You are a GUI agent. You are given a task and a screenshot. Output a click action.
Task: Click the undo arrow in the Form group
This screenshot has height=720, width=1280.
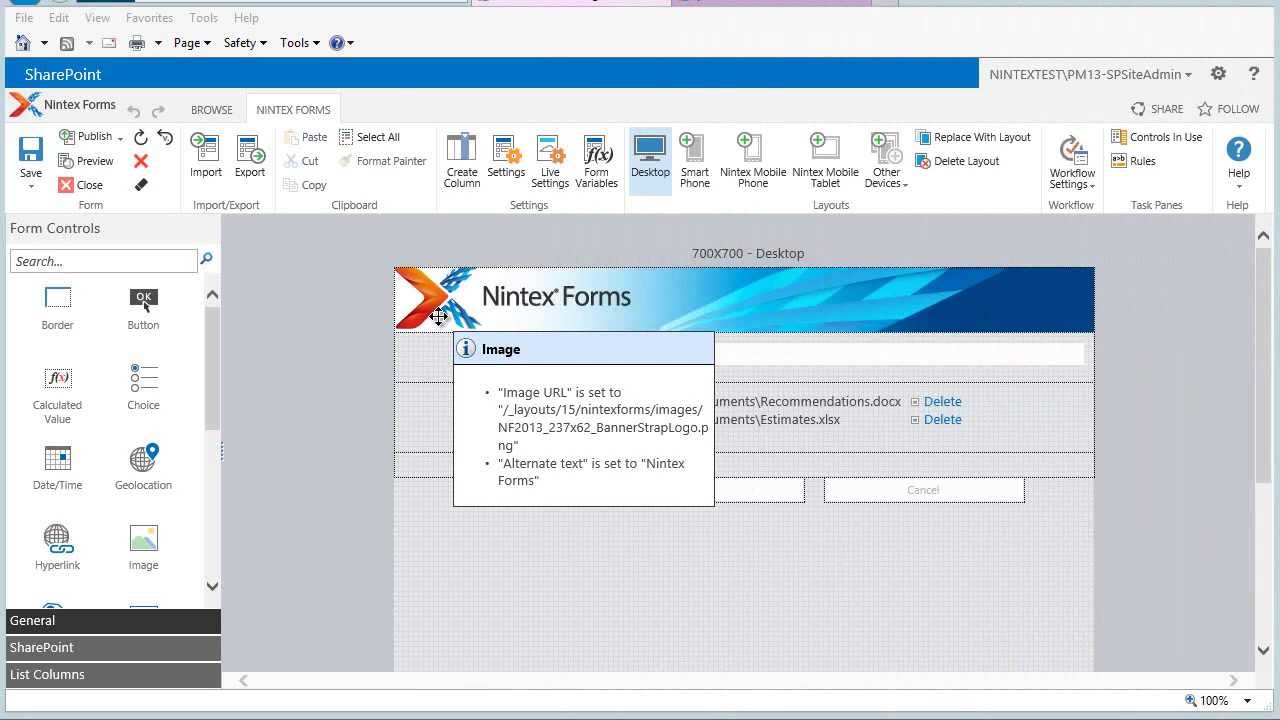pyautogui.click(x=165, y=137)
